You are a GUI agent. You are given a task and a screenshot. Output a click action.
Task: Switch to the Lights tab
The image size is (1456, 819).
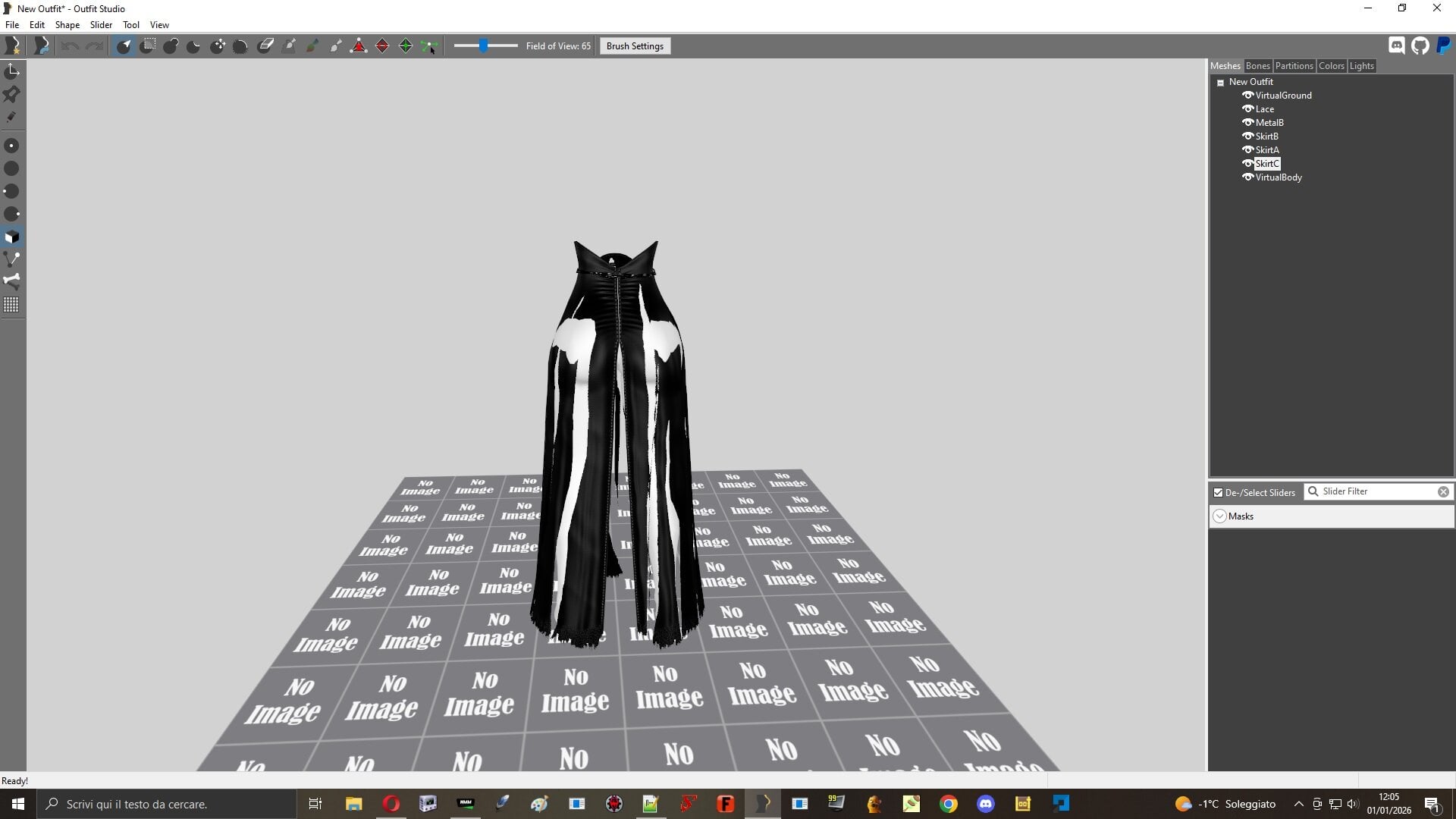[1361, 66]
